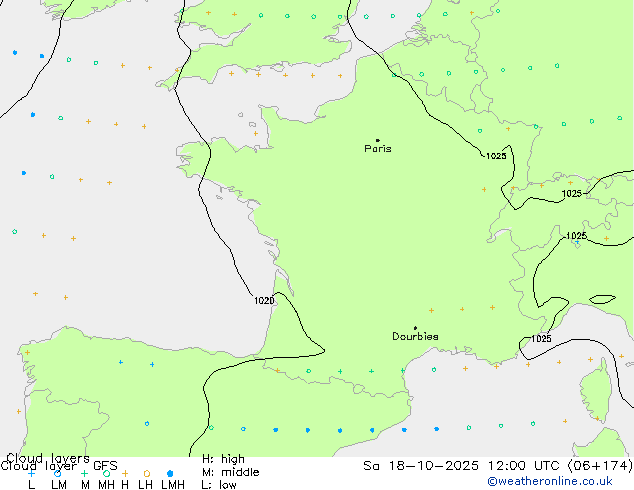The image size is (634, 490).
Task: Click the Dourbies town label
Action: click(415, 336)
